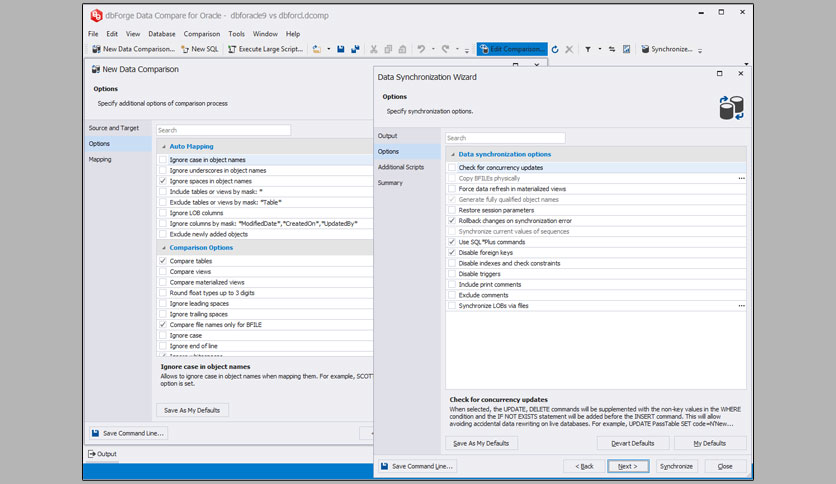Select Summary page in wizard

[x=407, y=183]
